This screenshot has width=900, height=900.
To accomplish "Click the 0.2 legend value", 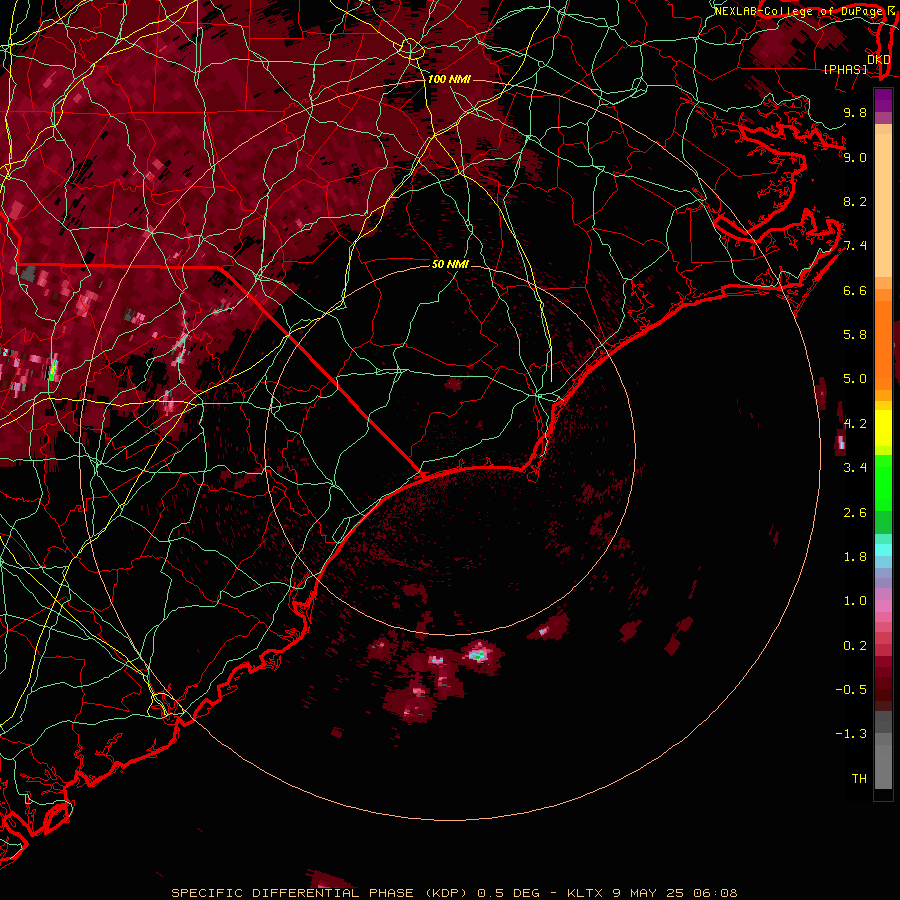I will [x=855, y=646].
